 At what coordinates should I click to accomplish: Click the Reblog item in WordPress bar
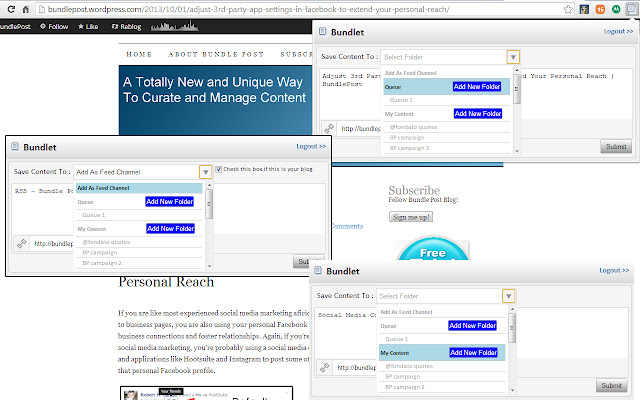(x=127, y=27)
